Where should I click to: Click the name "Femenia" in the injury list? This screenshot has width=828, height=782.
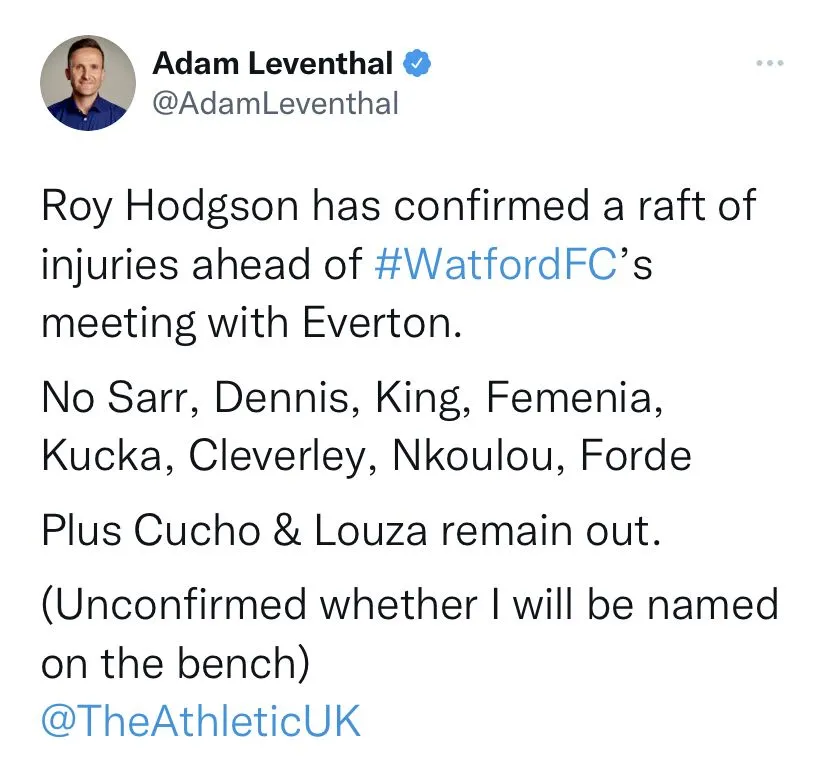coord(572,398)
